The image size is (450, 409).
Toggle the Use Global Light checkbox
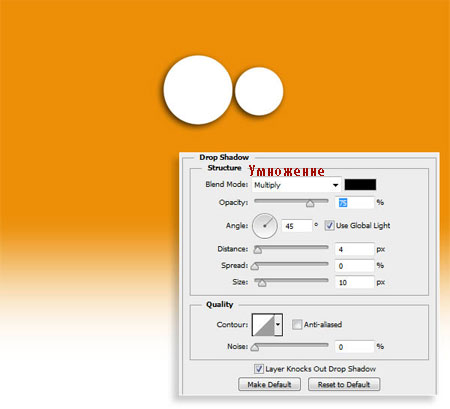(329, 226)
